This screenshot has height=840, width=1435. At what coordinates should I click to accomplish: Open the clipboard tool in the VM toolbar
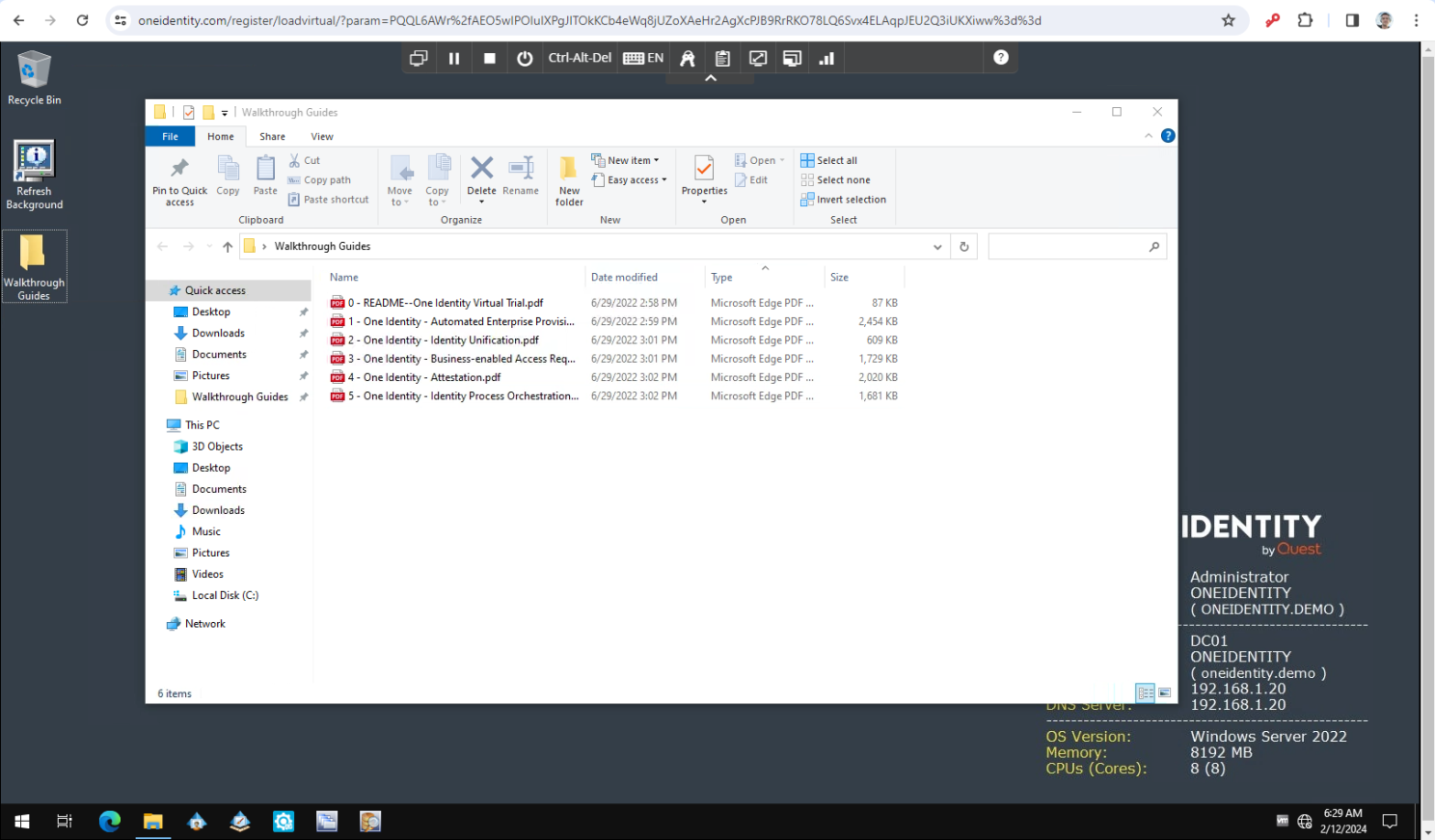click(x=722, y=58)
